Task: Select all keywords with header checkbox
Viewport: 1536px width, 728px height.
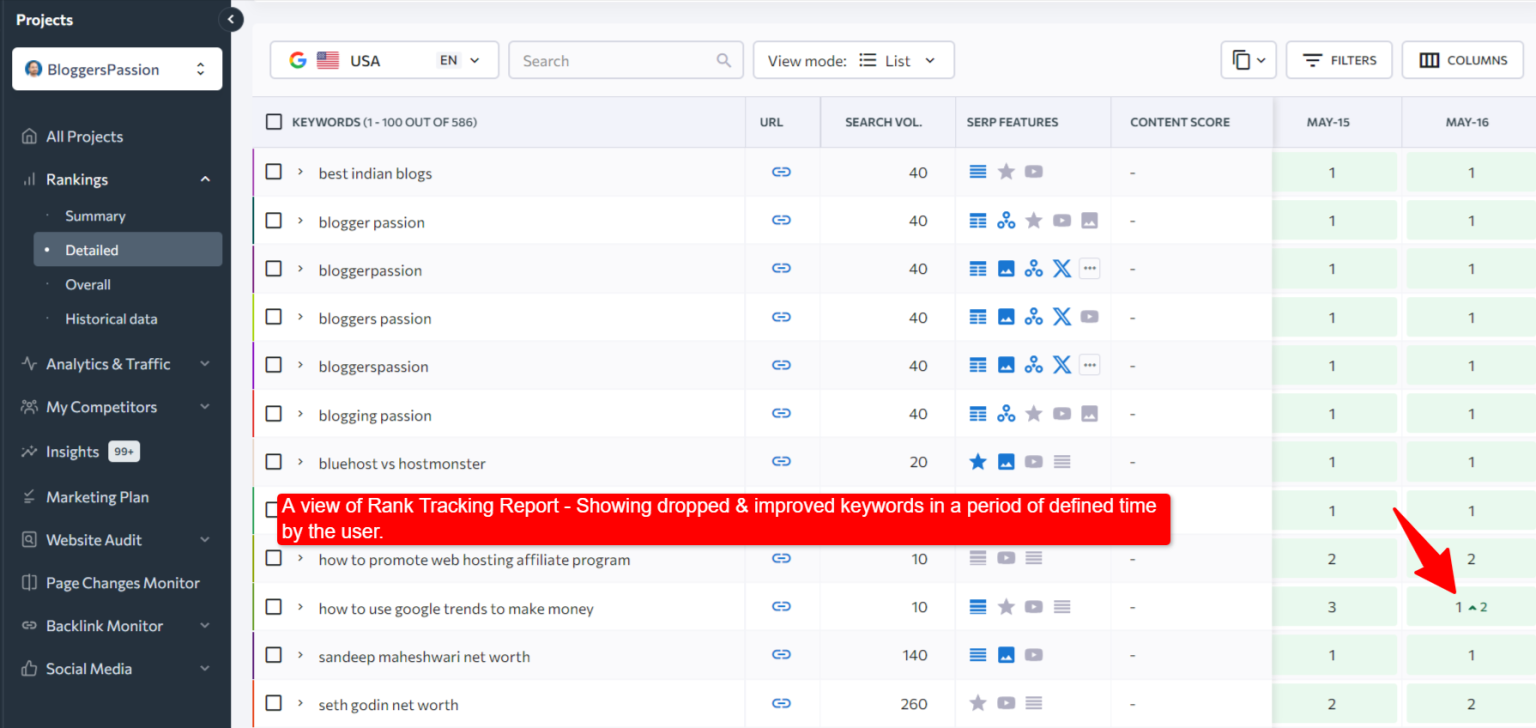Action: 273,122
